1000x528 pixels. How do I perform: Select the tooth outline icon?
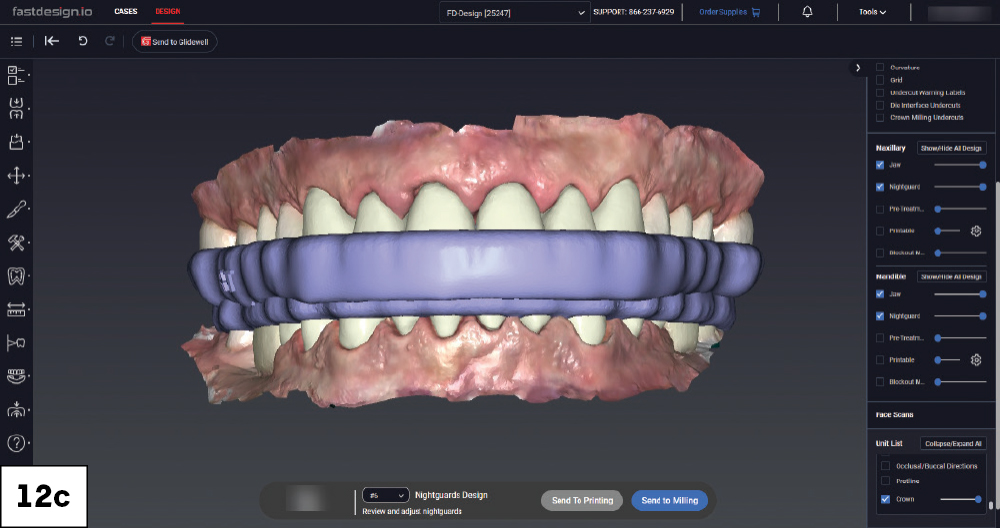coord(16,276)
